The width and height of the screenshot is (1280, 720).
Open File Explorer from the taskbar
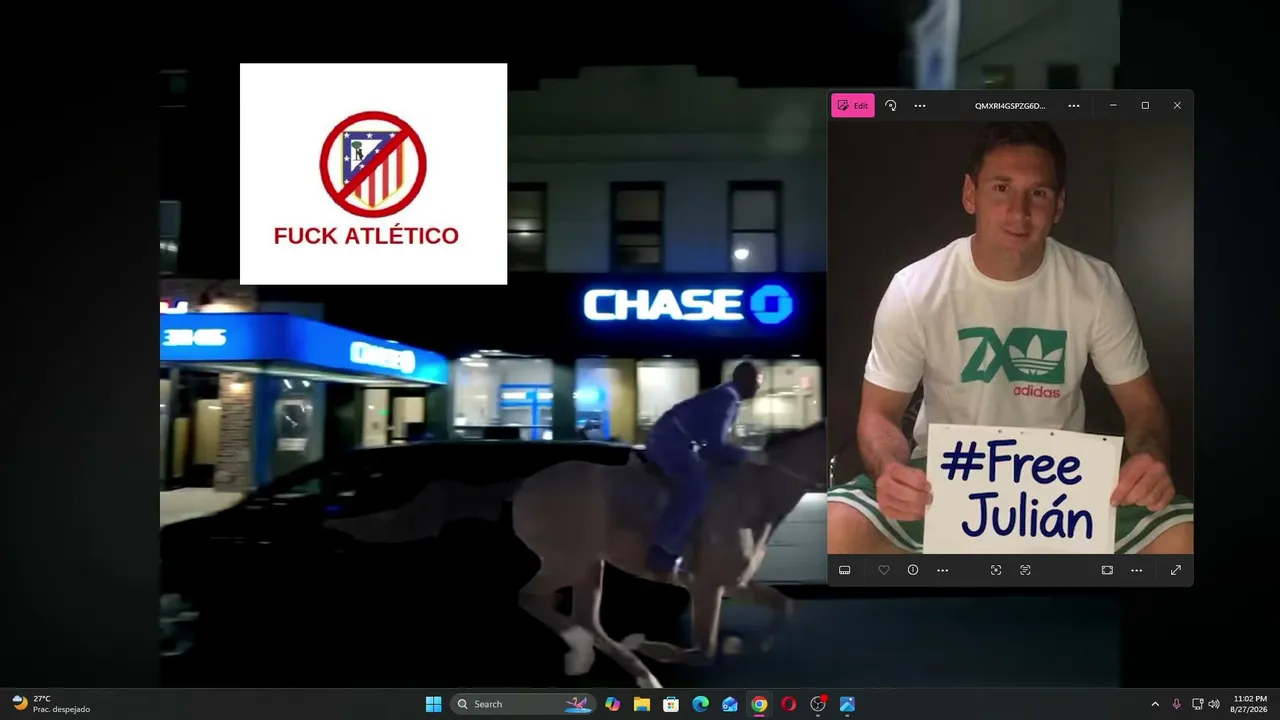tap(642, 704)
